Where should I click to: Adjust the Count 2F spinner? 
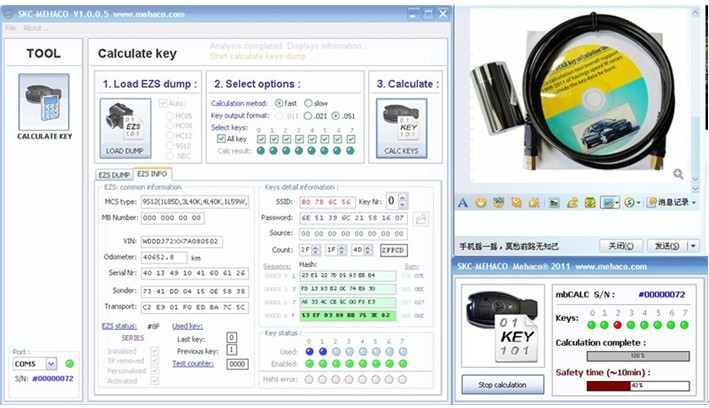pos(316,250)
